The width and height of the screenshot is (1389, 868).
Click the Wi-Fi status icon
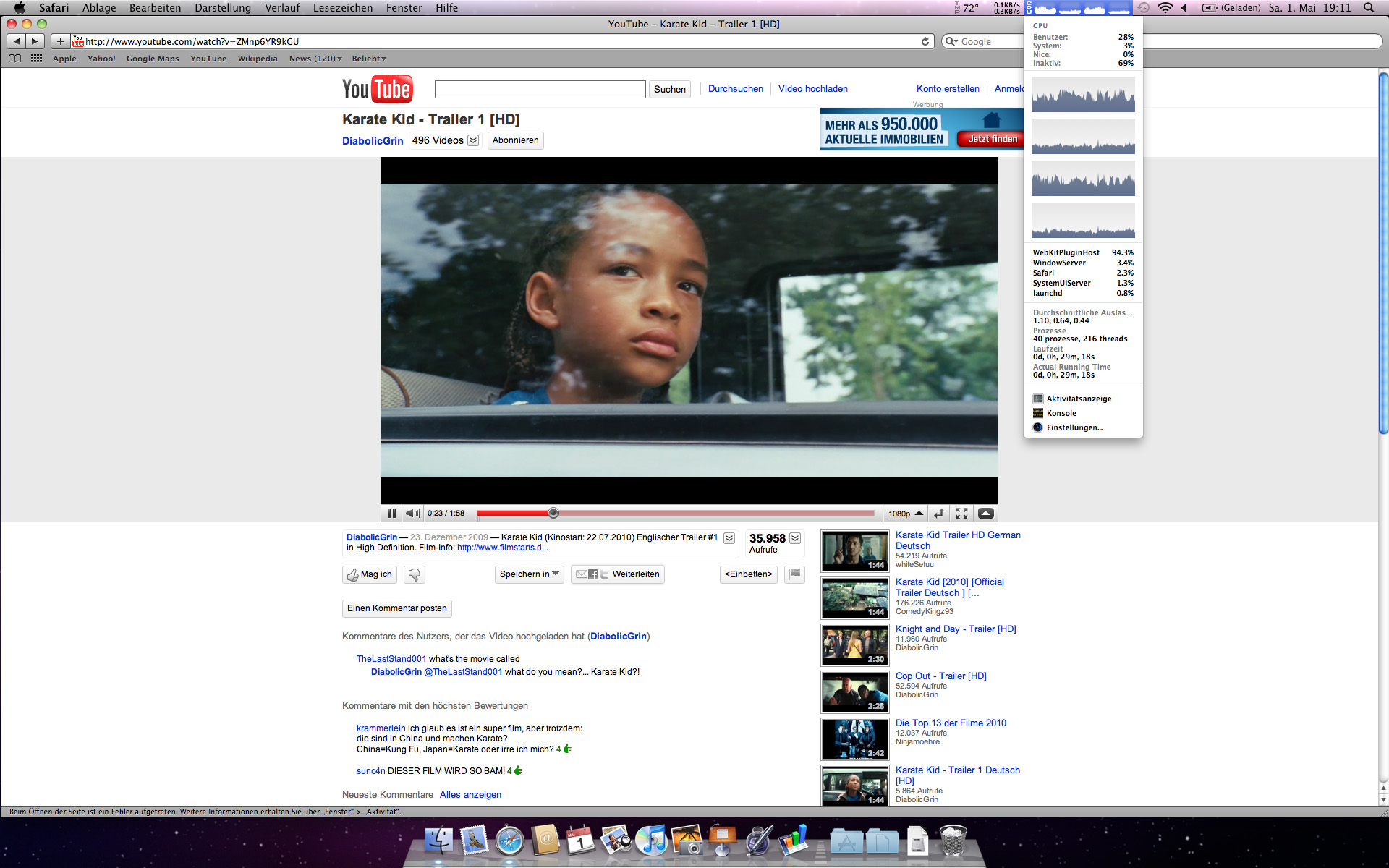(x=1165, y=7)
